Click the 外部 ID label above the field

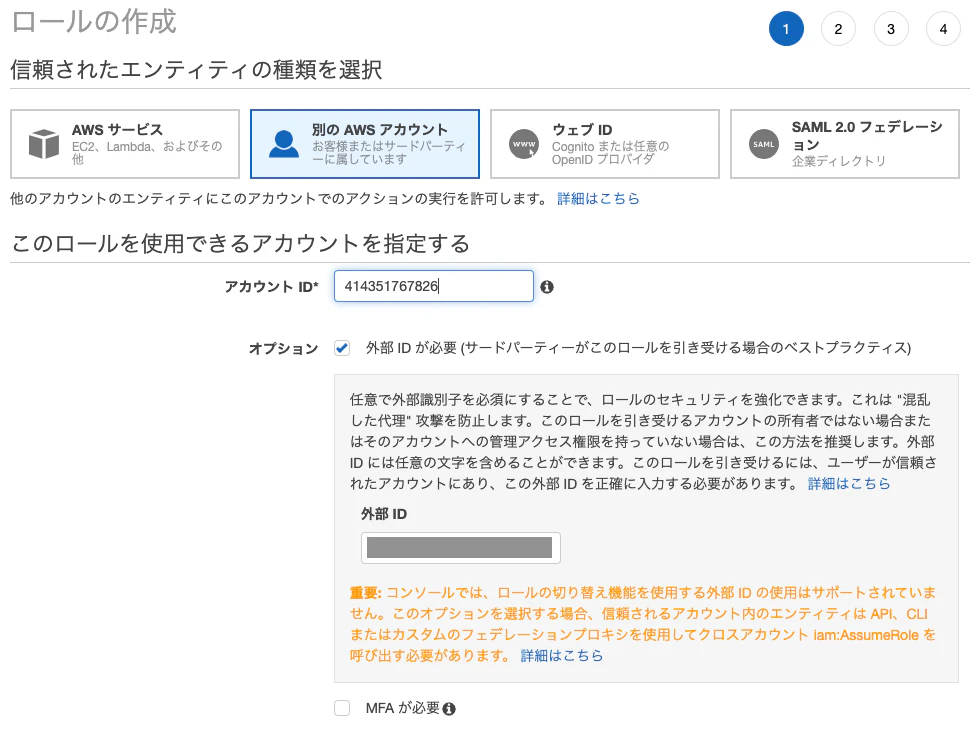[x=384, y=514]
